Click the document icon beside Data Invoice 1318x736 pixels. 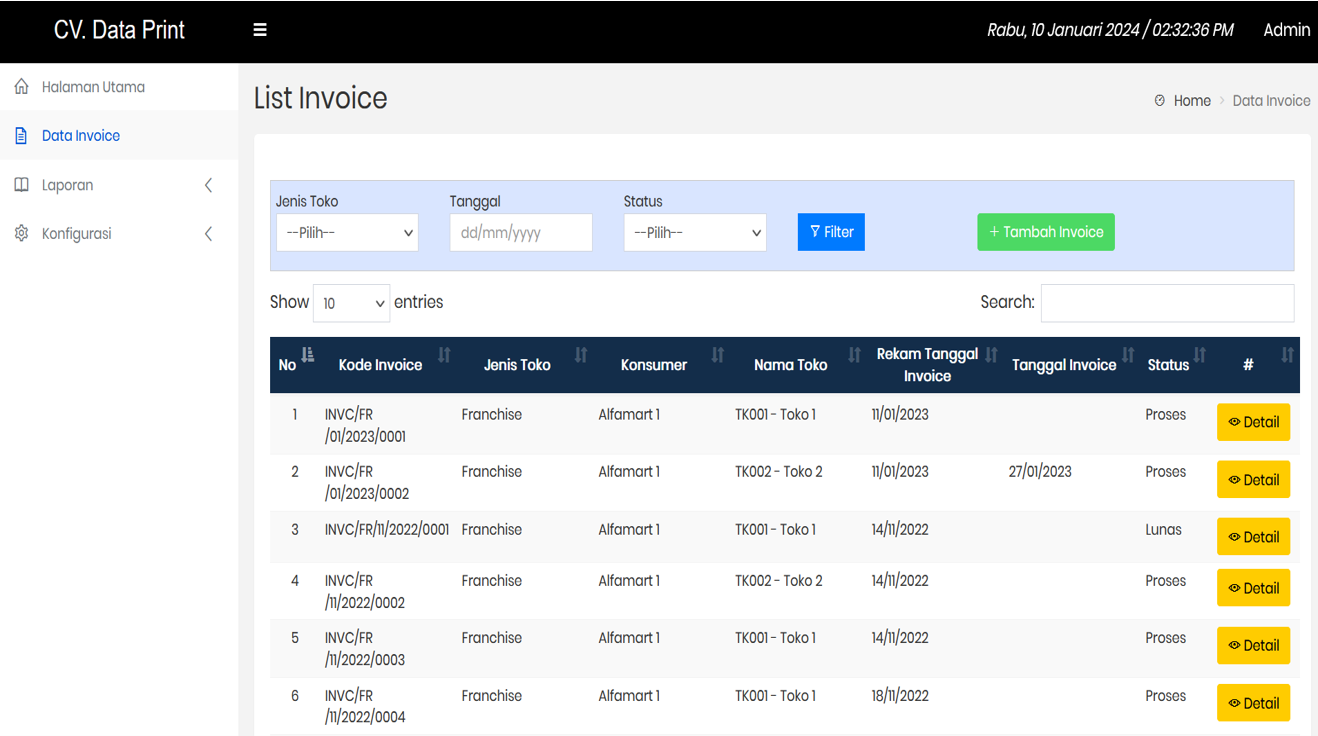click(21, 136)
